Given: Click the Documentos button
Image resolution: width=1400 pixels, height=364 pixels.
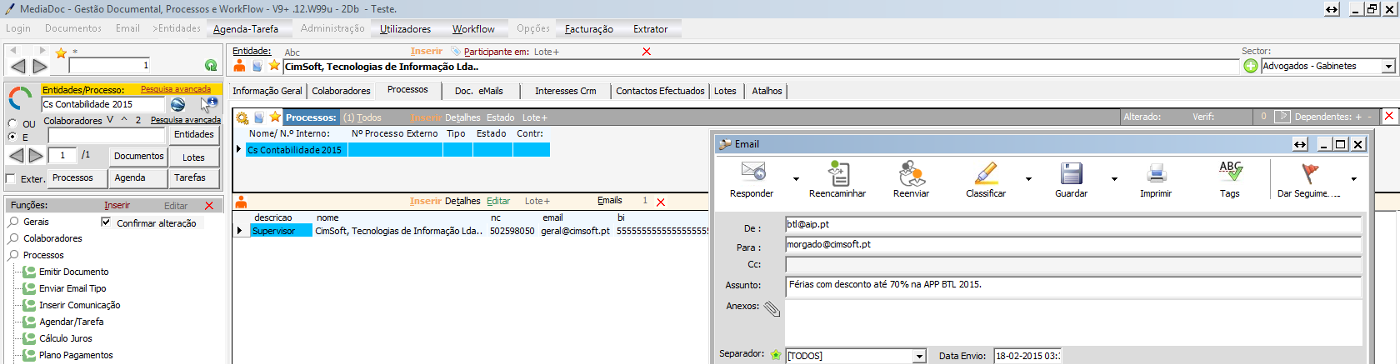Looking at the screenshot, I should 138,157.
